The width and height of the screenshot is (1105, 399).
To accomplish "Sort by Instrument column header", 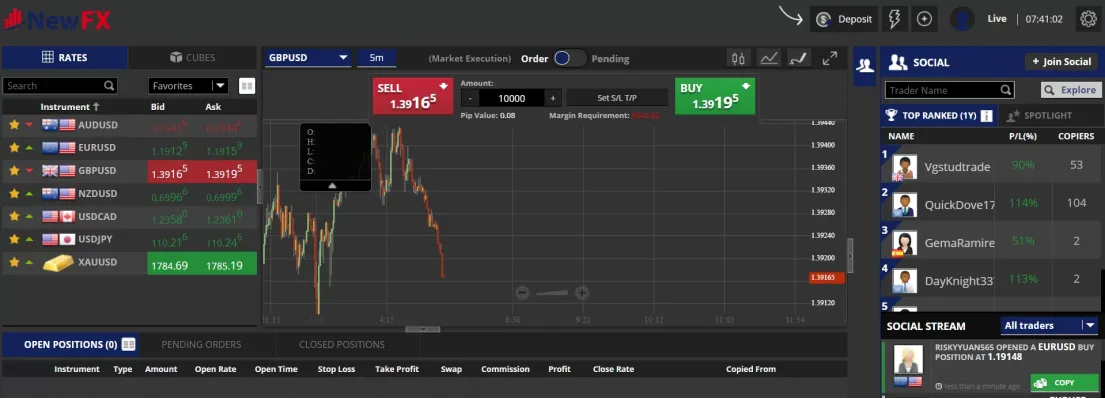I will 69,107.
